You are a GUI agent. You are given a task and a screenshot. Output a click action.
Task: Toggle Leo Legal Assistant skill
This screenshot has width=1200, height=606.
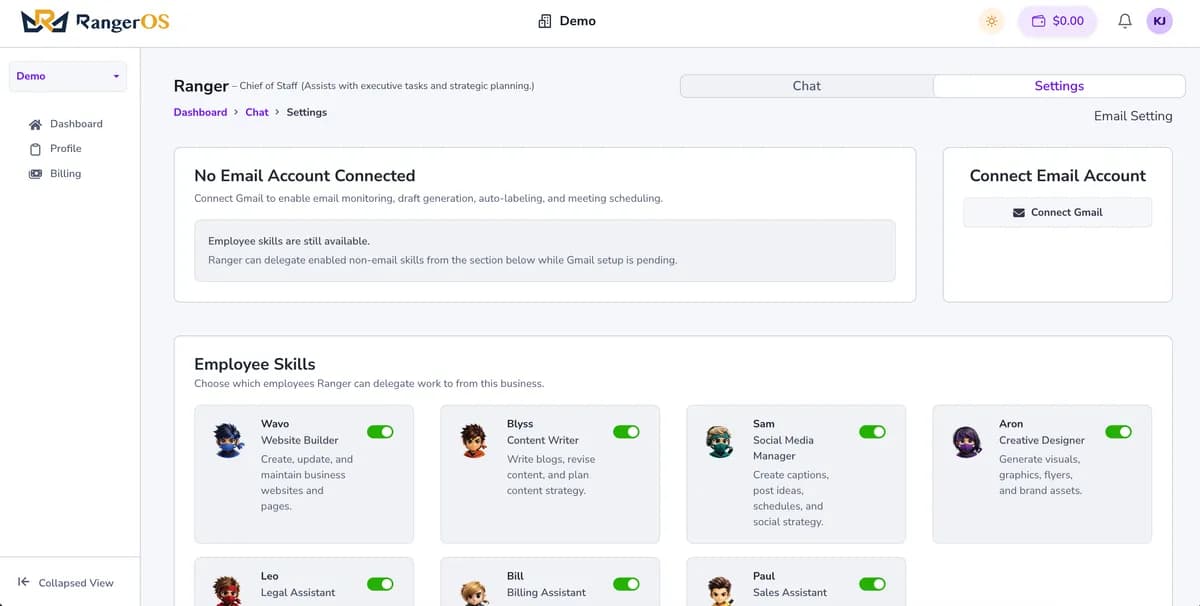click(380, 584)
